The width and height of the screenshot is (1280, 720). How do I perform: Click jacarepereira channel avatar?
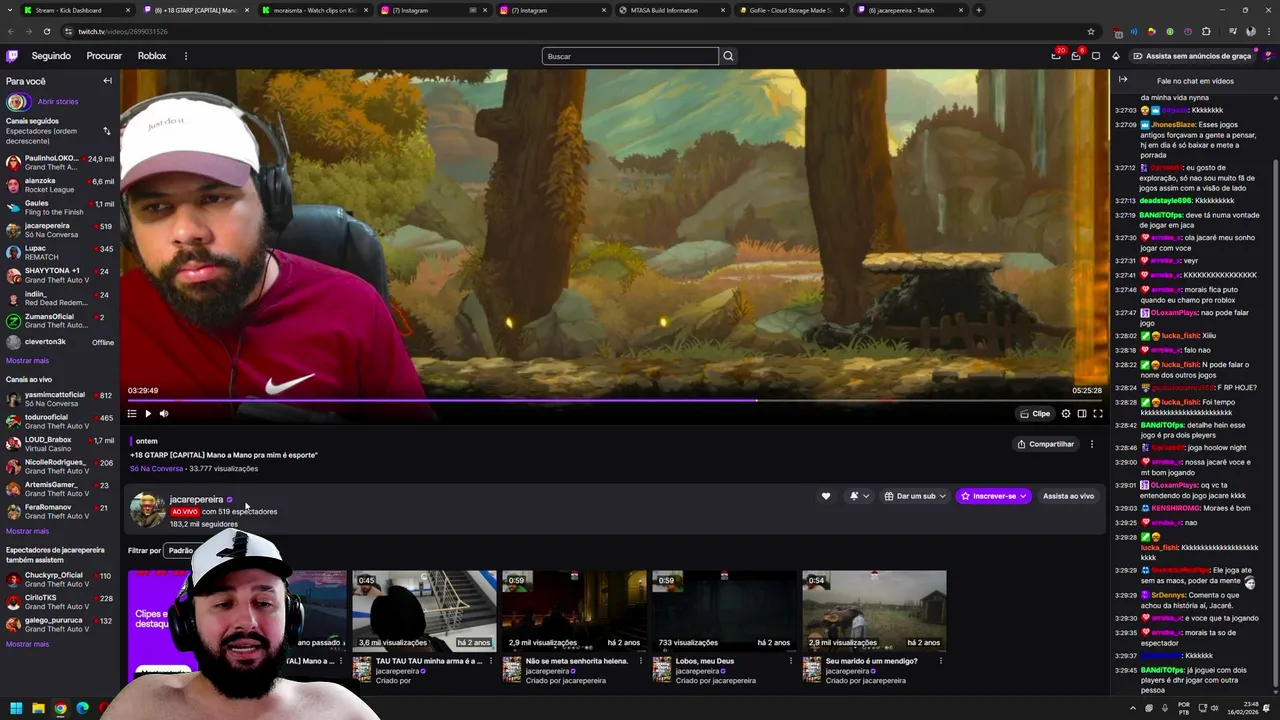pos(147,509)
